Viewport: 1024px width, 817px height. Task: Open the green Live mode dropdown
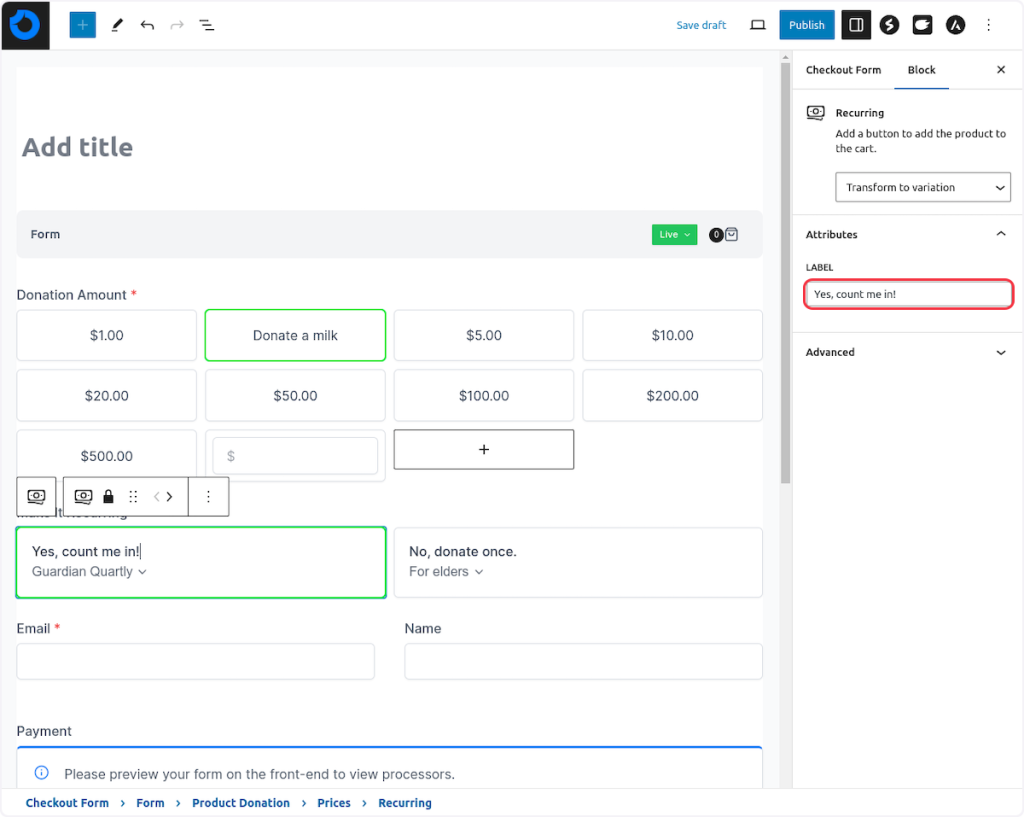674,234
